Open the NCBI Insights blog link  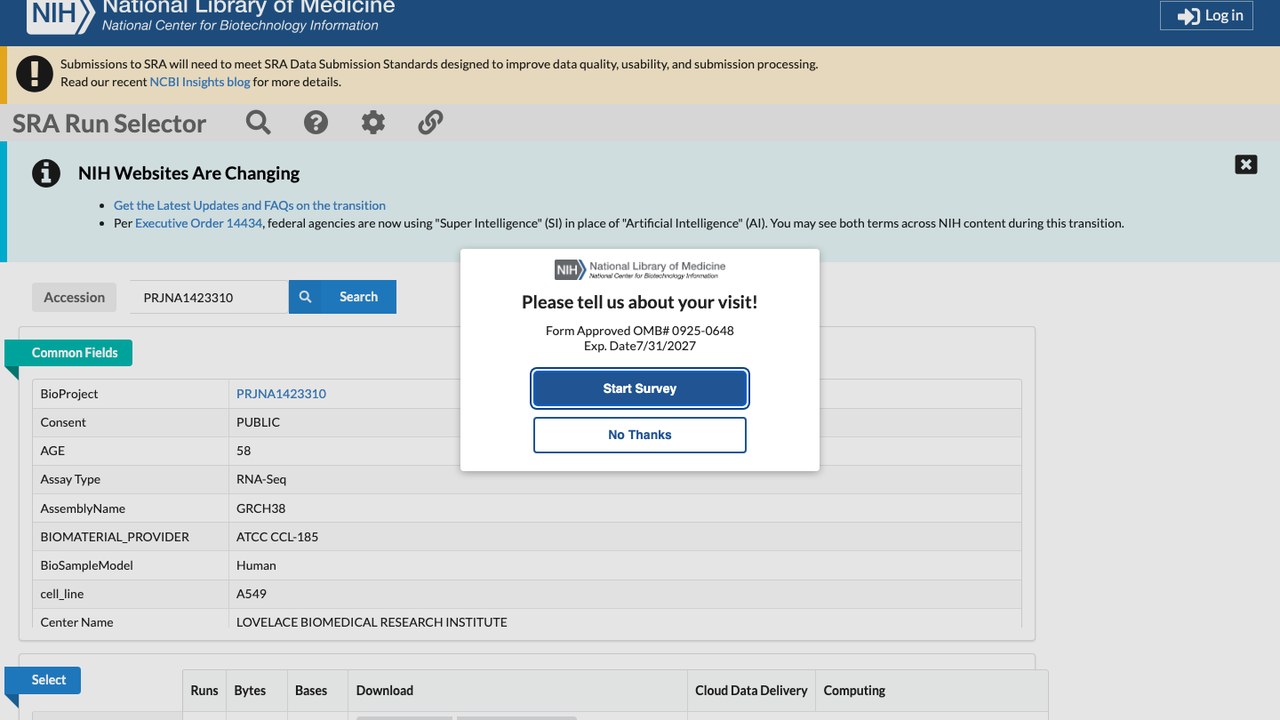[x=200, y=82]
